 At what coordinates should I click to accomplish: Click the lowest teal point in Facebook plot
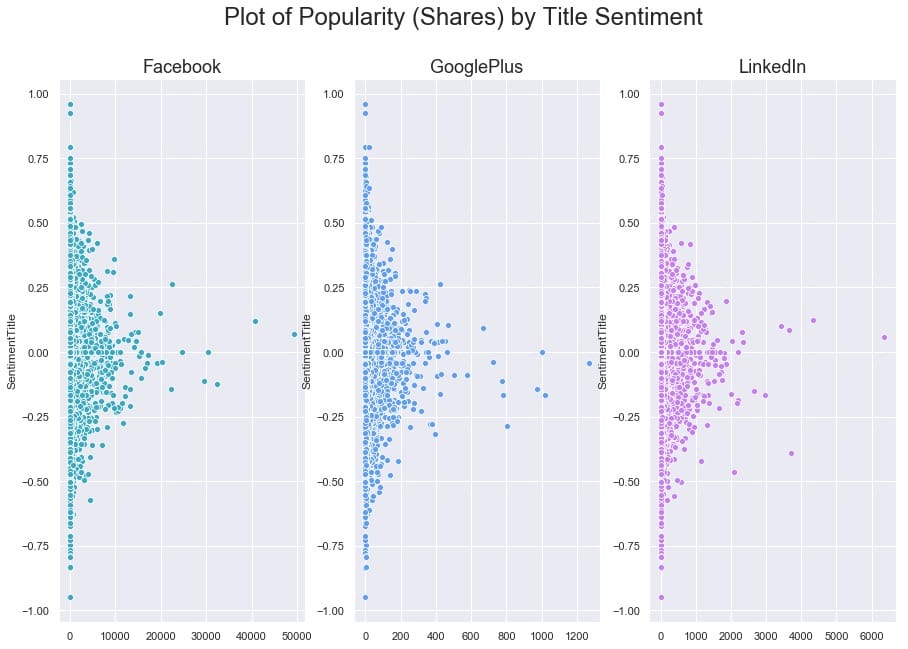[70, 597]
